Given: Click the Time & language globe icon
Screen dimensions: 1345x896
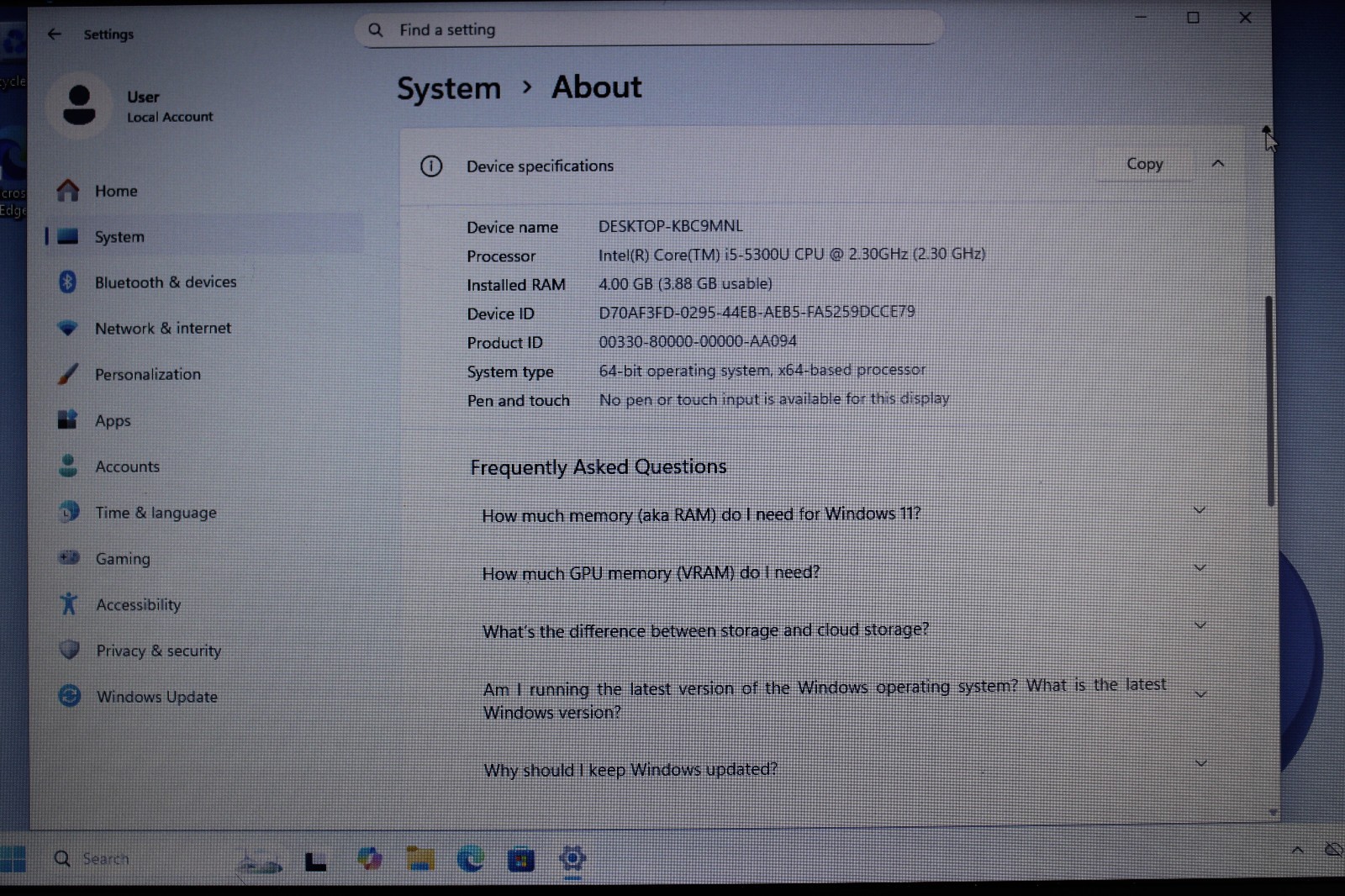Looking at the screenshot, I should (69, 511).
